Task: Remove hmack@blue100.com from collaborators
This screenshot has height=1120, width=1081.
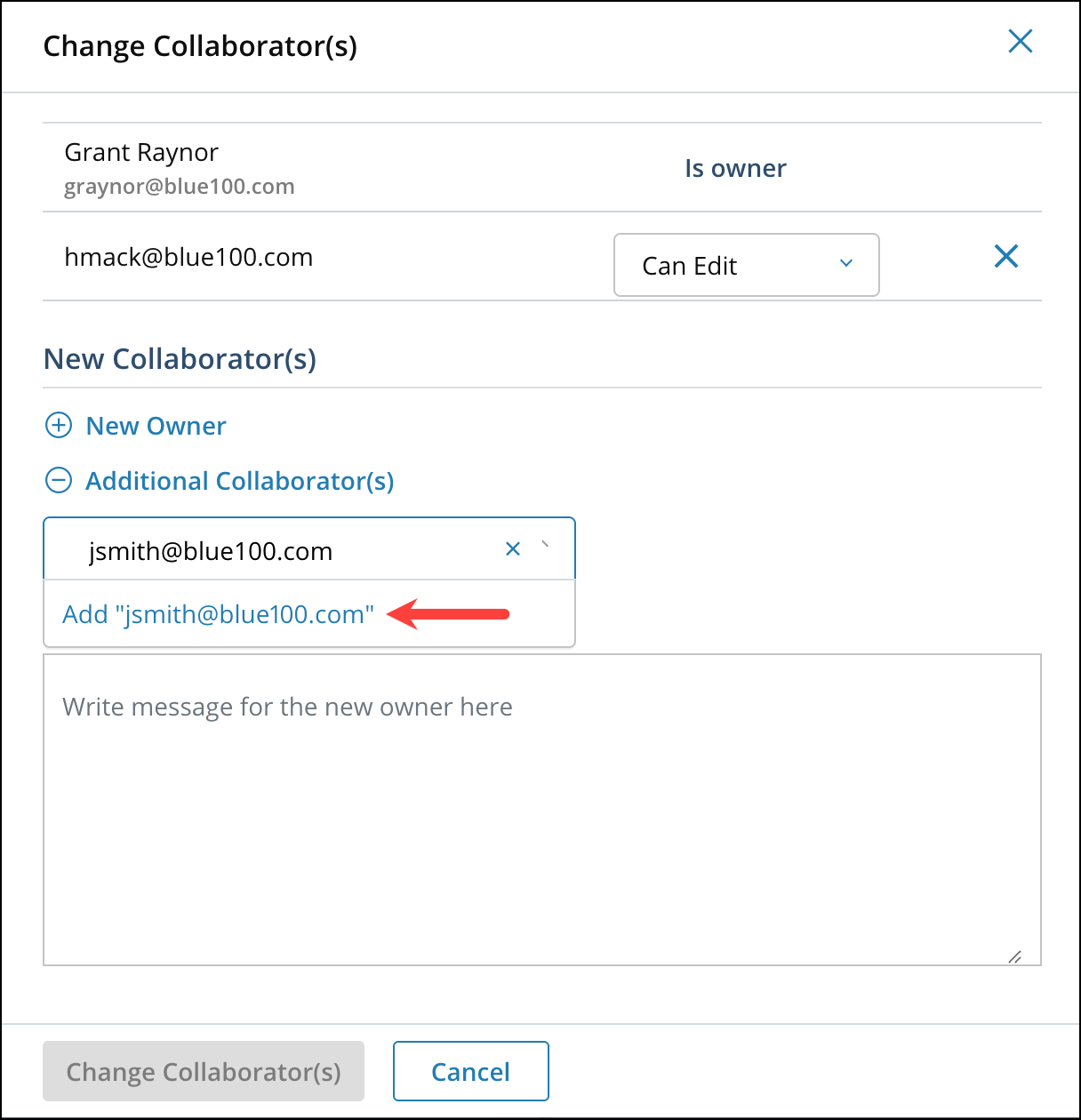Action: tap(1005, 257)
